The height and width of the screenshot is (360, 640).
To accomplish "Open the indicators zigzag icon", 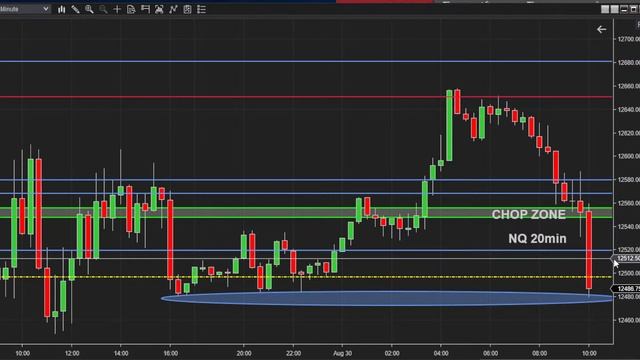I will [x=173, y=9].
